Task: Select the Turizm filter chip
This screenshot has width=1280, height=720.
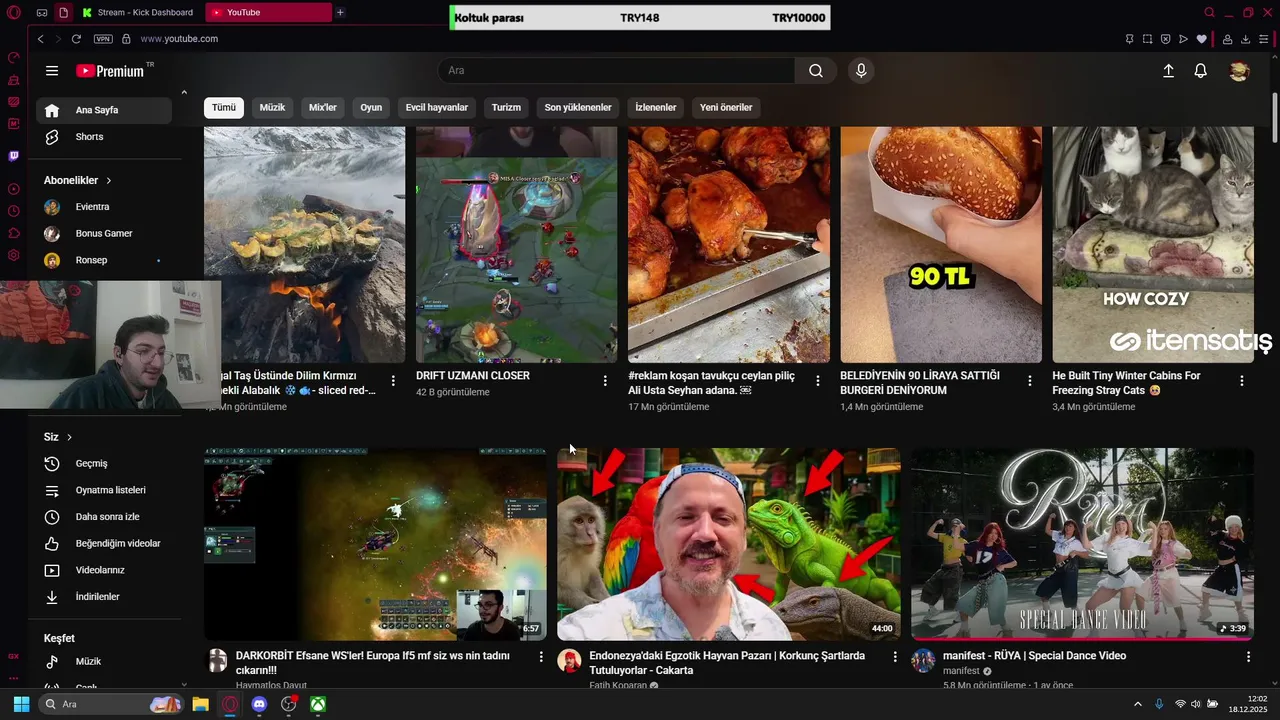Action: point(506,107)
